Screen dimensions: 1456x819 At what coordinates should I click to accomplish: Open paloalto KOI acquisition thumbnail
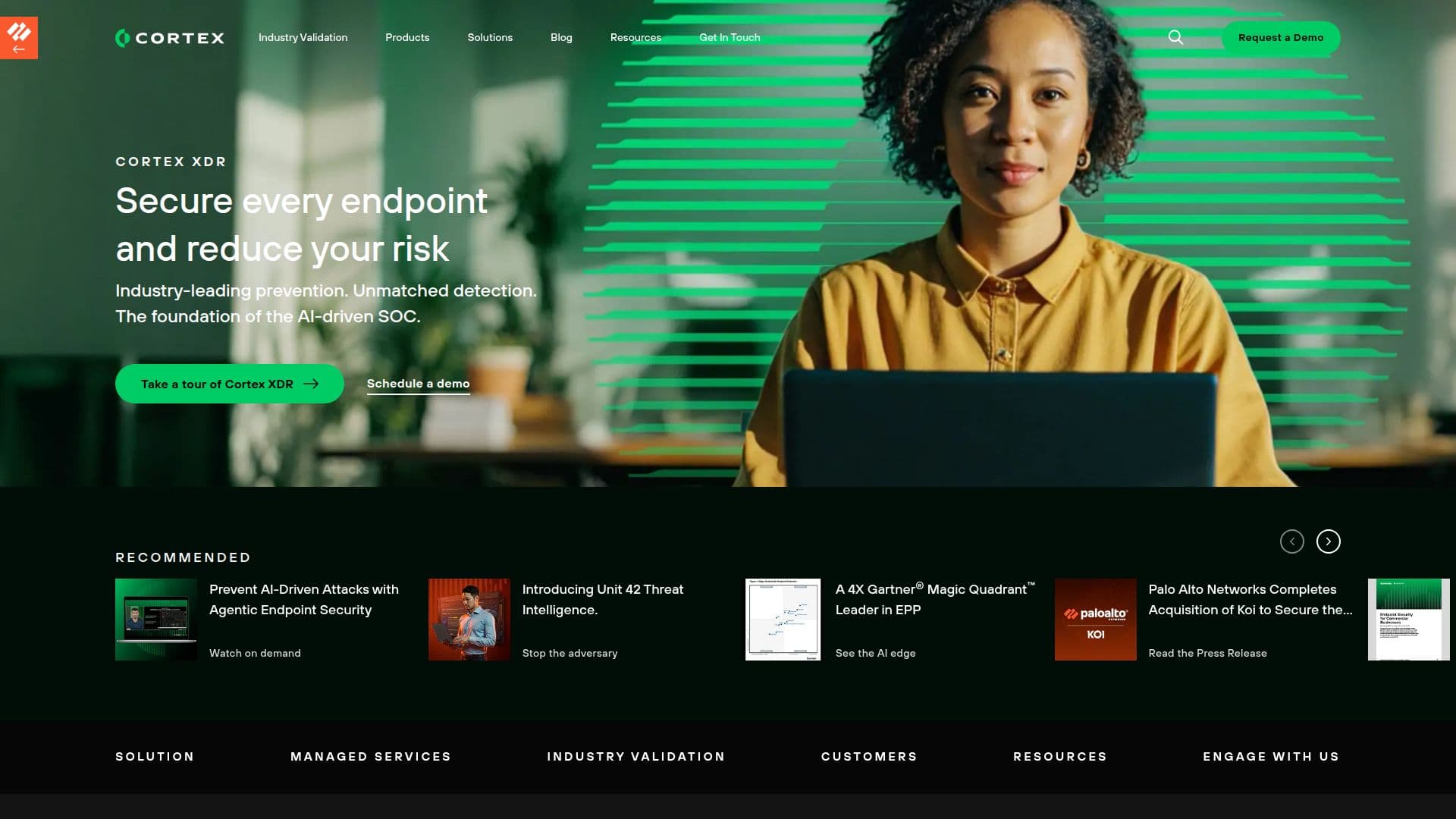point(1096,620)
